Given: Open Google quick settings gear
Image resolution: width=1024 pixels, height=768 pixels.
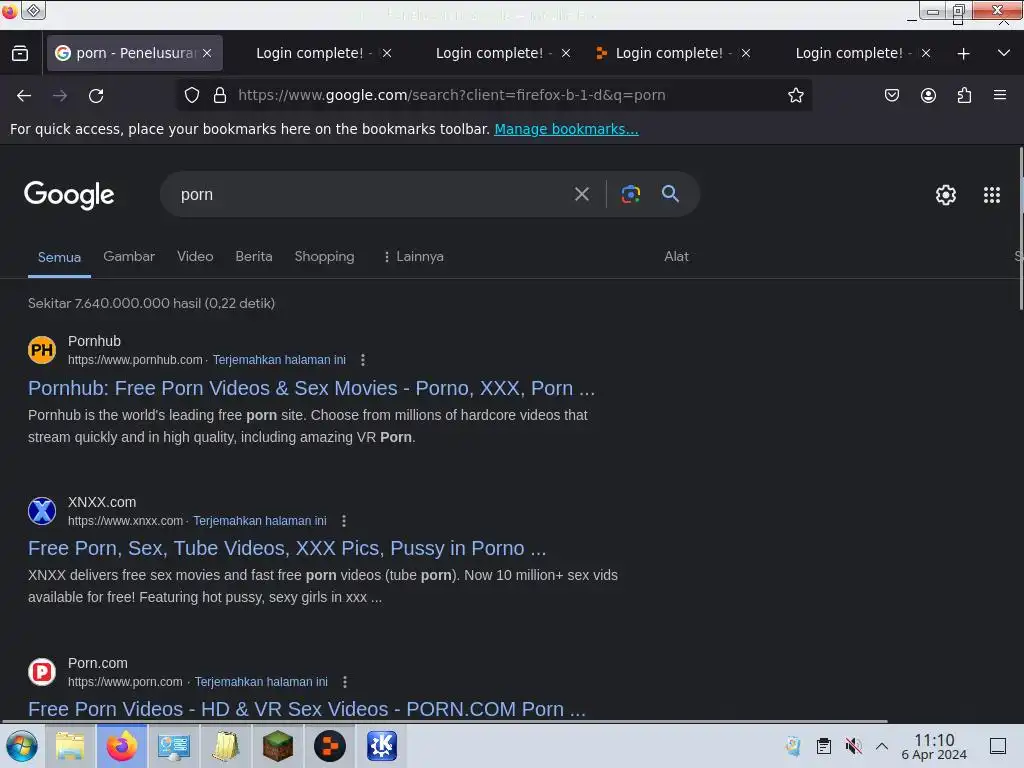Looking at the screenshot, I should click(946, 195).
